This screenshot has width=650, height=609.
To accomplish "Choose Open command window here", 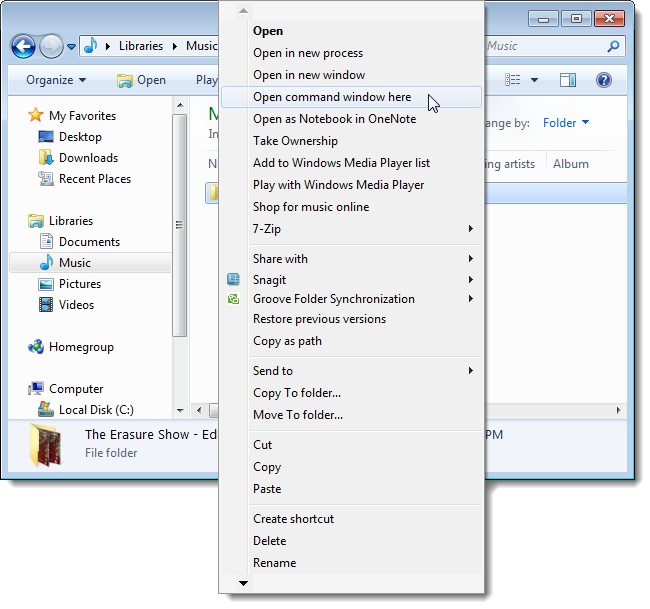I will (x=352, y=97).
